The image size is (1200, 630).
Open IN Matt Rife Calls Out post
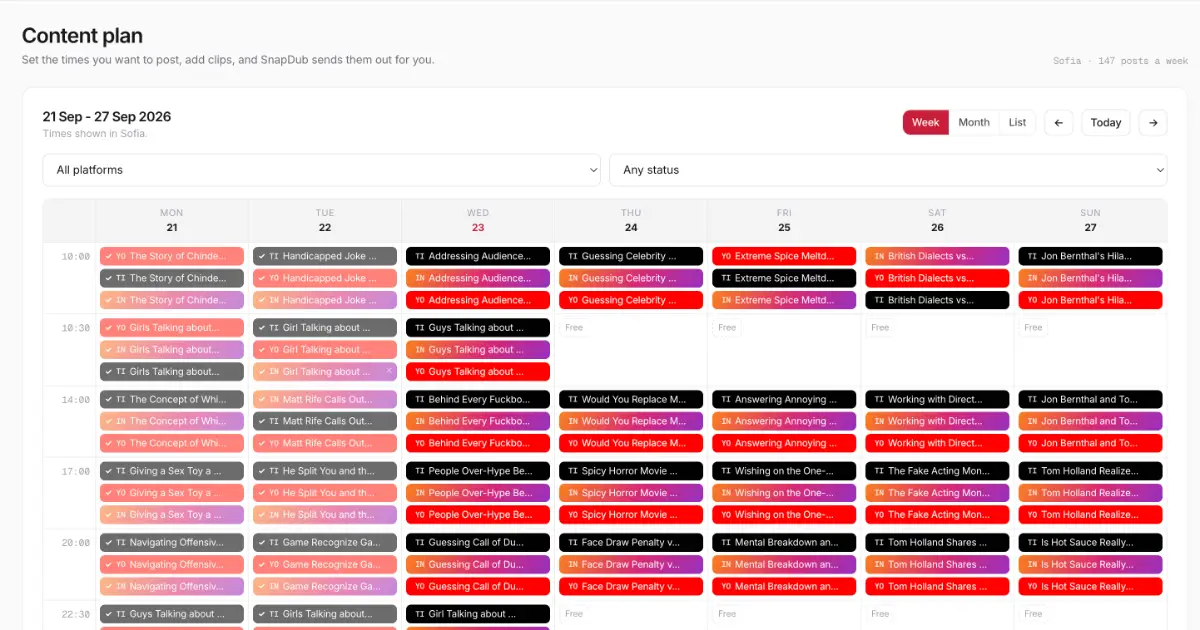click(325, 400)
